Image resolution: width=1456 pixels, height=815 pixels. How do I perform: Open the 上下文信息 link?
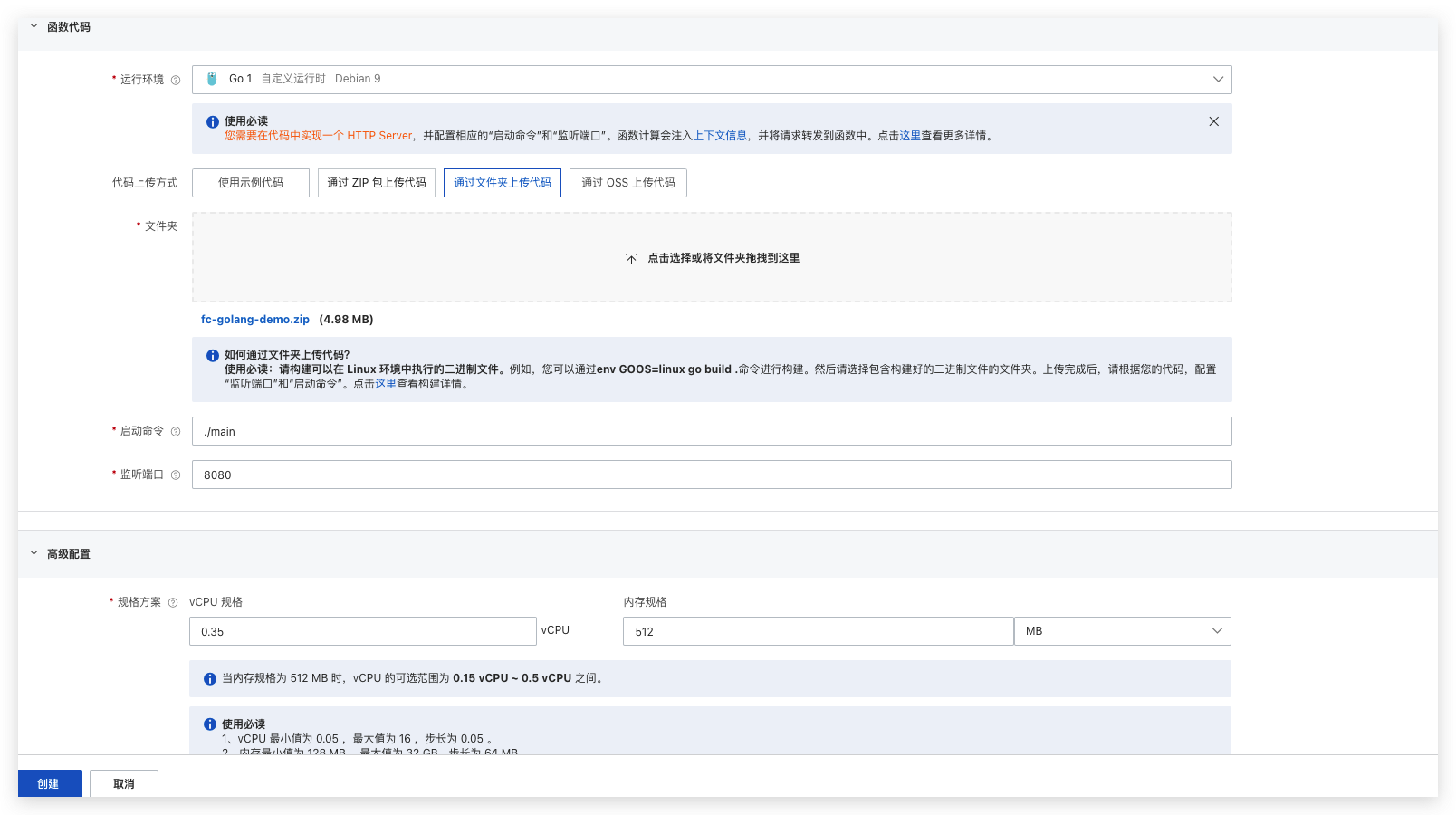point(720,136)
